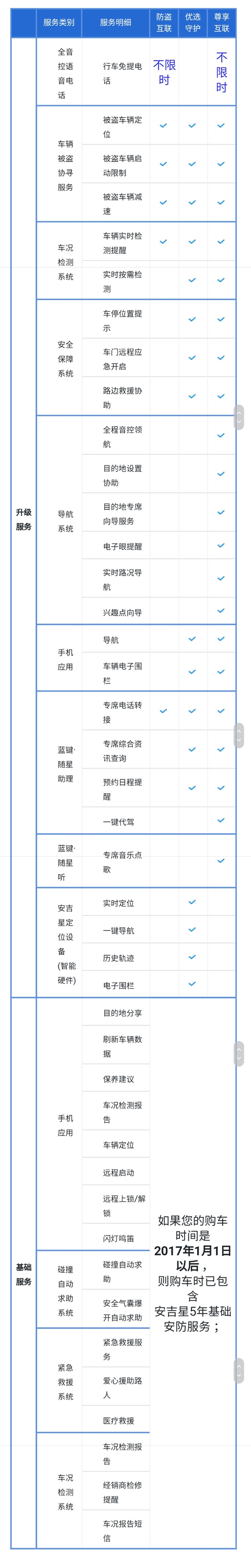Image resolution: width=251 pixels, height=1568 pixels.
Task: Select 尊享互联 checkmark in 一键代驾 row
Action: point(221,820)
